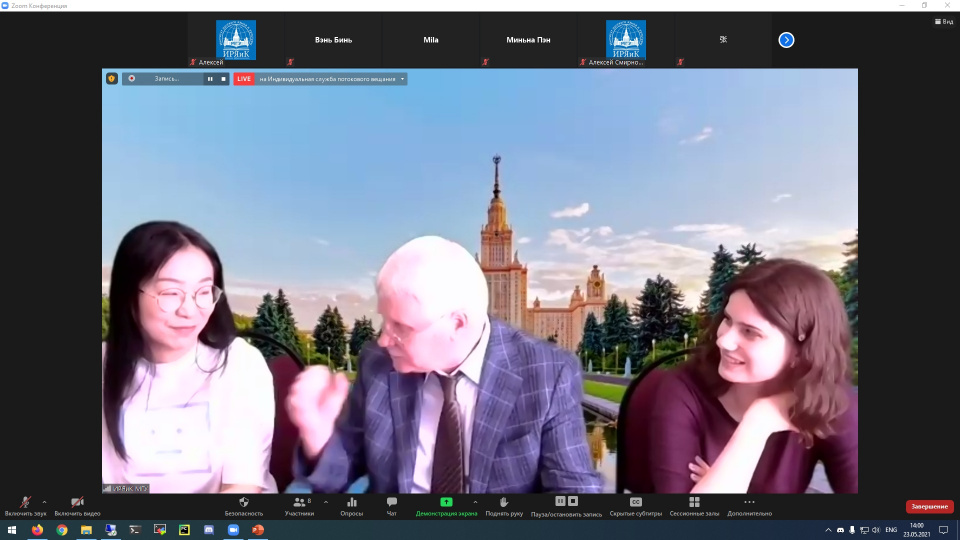This screenshot has width=960, height=540.
Task: Click the red End (Завершение) button
Action: click(x=929, y=507)
